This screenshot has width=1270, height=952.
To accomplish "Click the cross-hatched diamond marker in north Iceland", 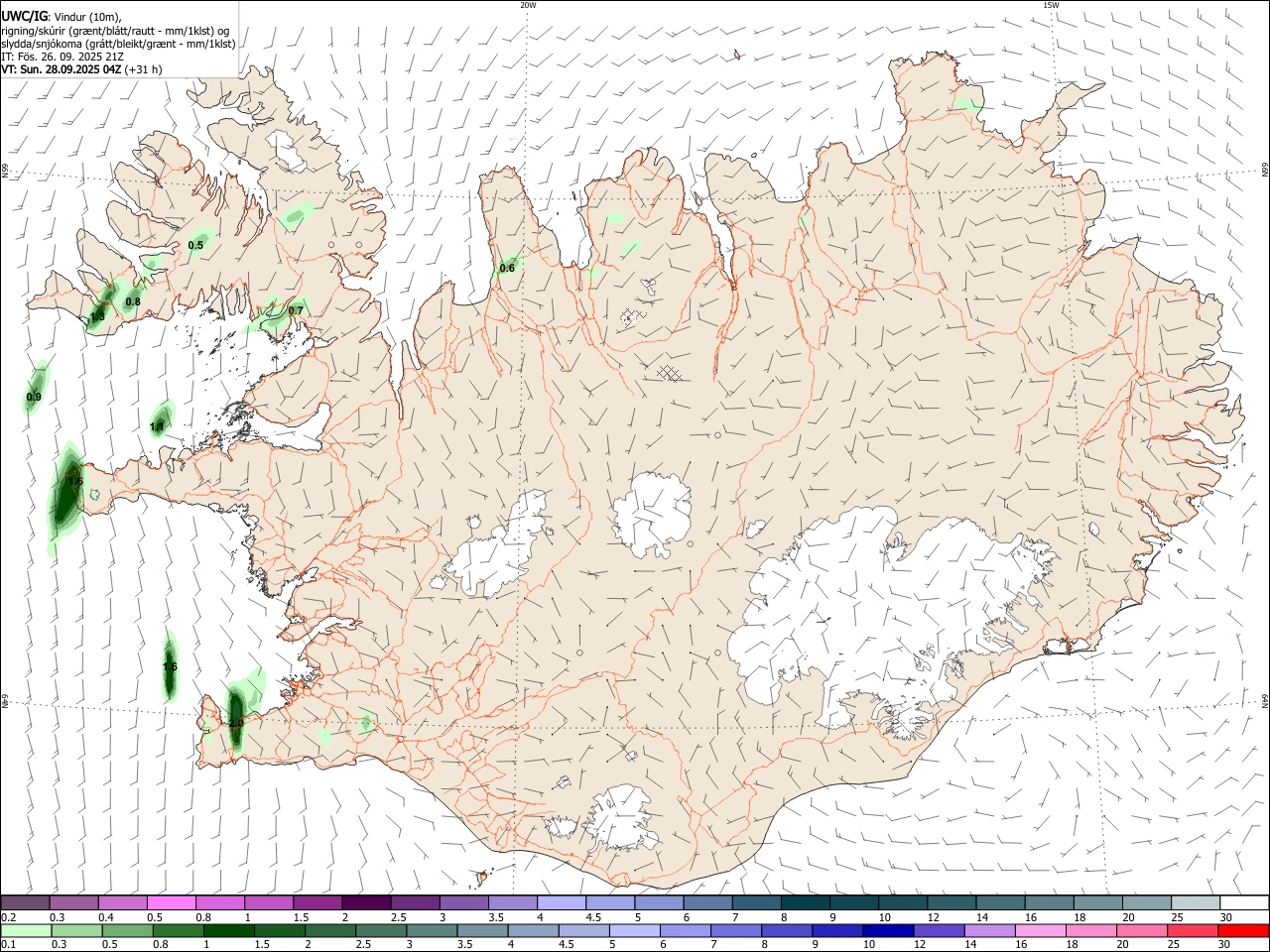I will coord(671,372).
